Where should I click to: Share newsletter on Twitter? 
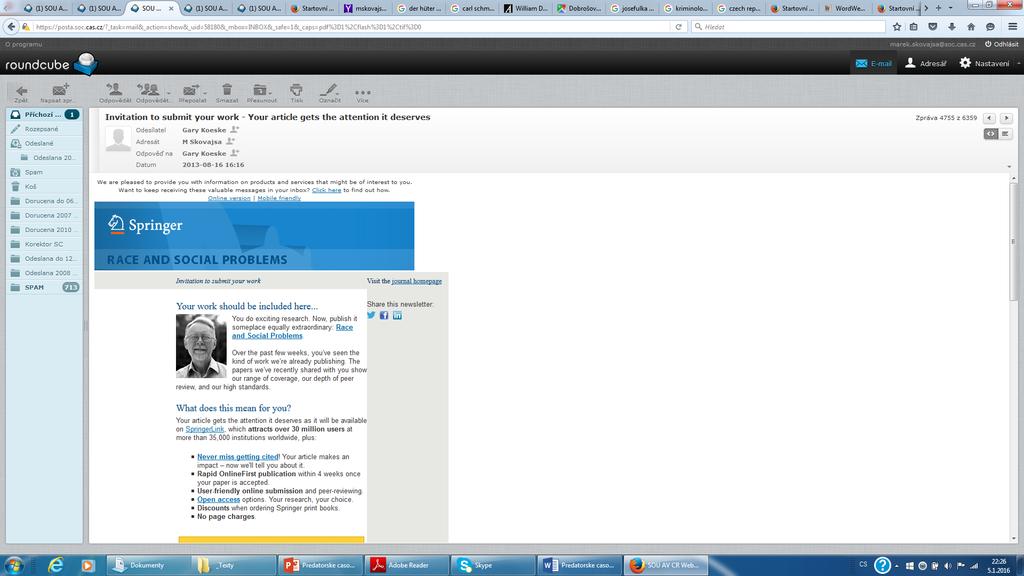(x=371, y=315)
